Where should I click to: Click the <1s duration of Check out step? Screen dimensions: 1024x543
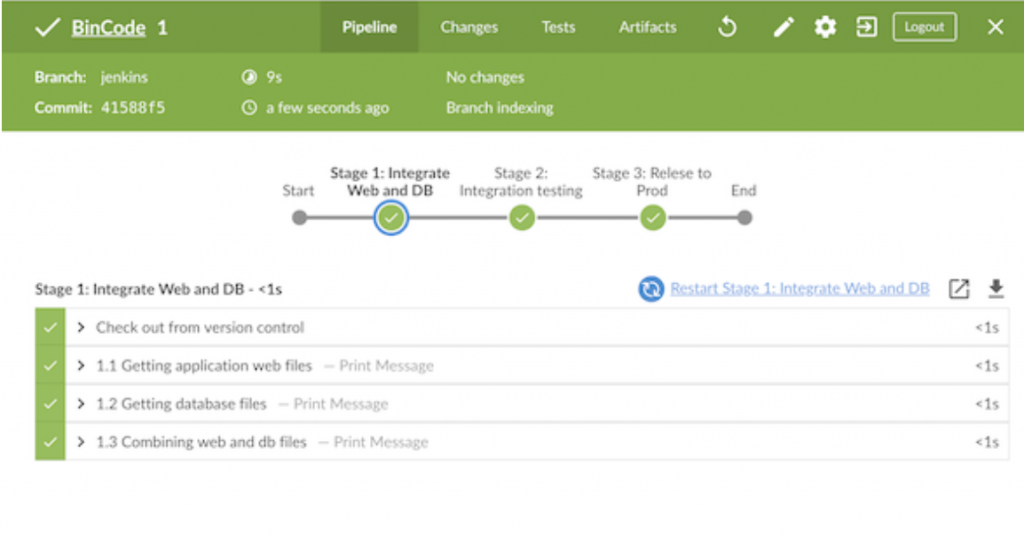[987, 327]
